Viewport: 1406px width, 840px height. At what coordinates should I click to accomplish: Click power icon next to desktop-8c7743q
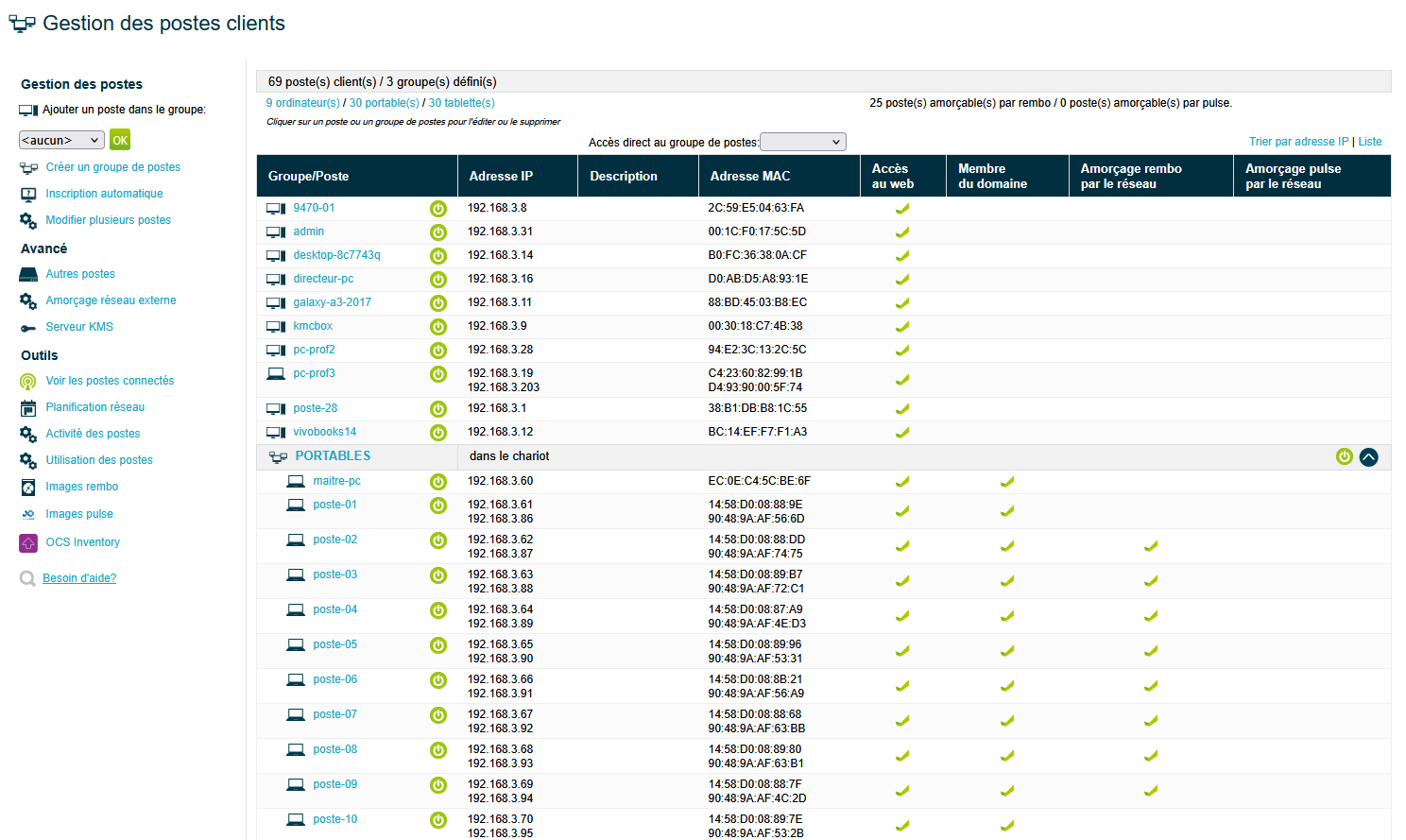point(438,256)
